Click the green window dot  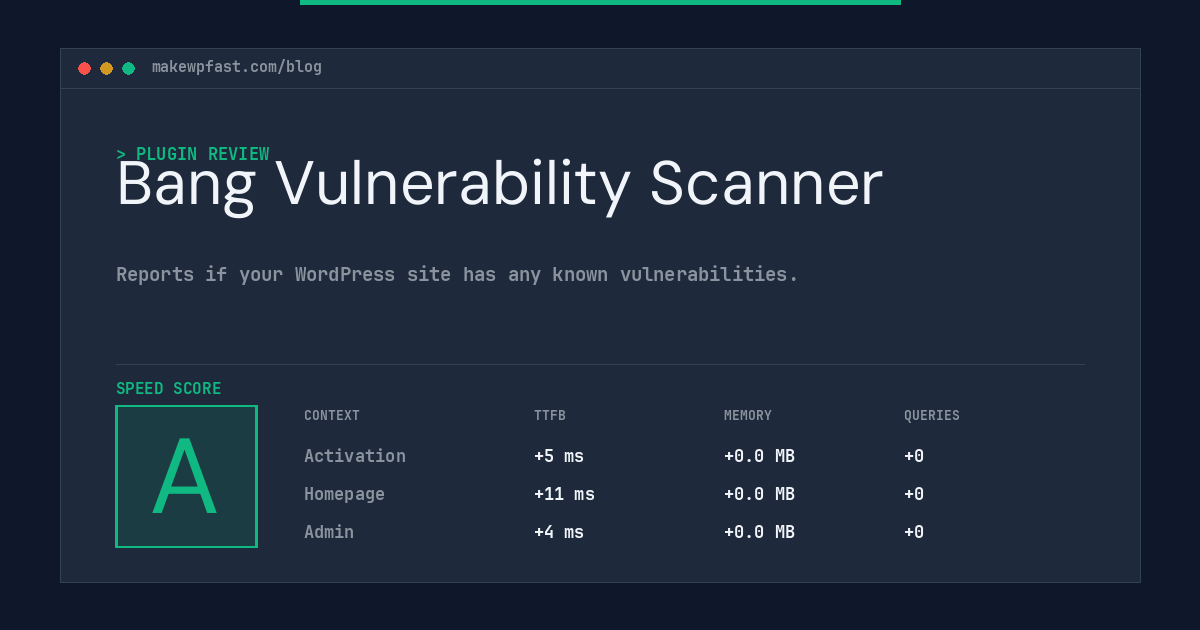point(128,68)
